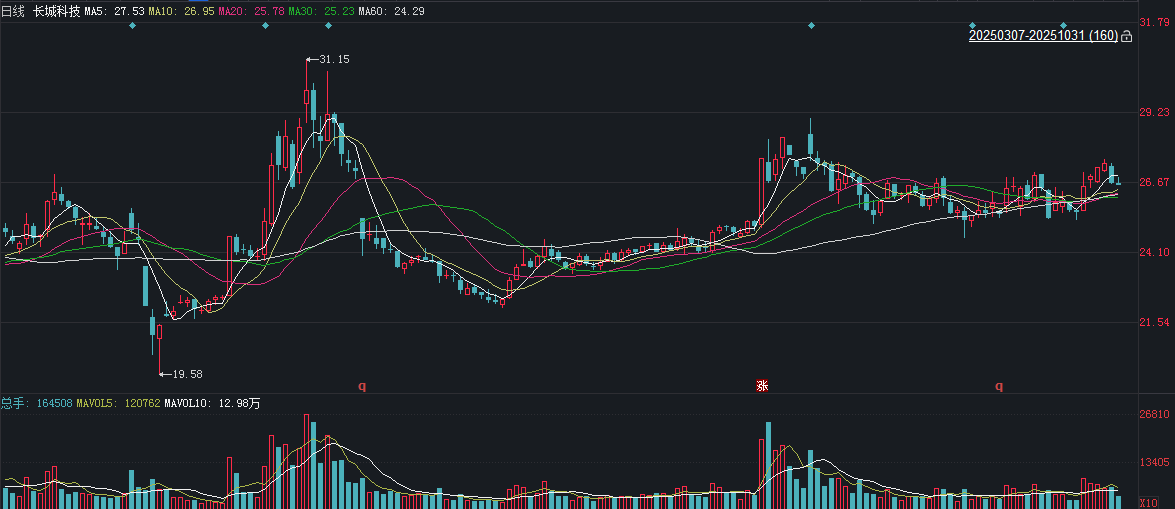Click the 长城科技 stock name
Image resolution: width=1175 pixels, height=509 pixels.
pyautogui.click(x=56, y=11)
